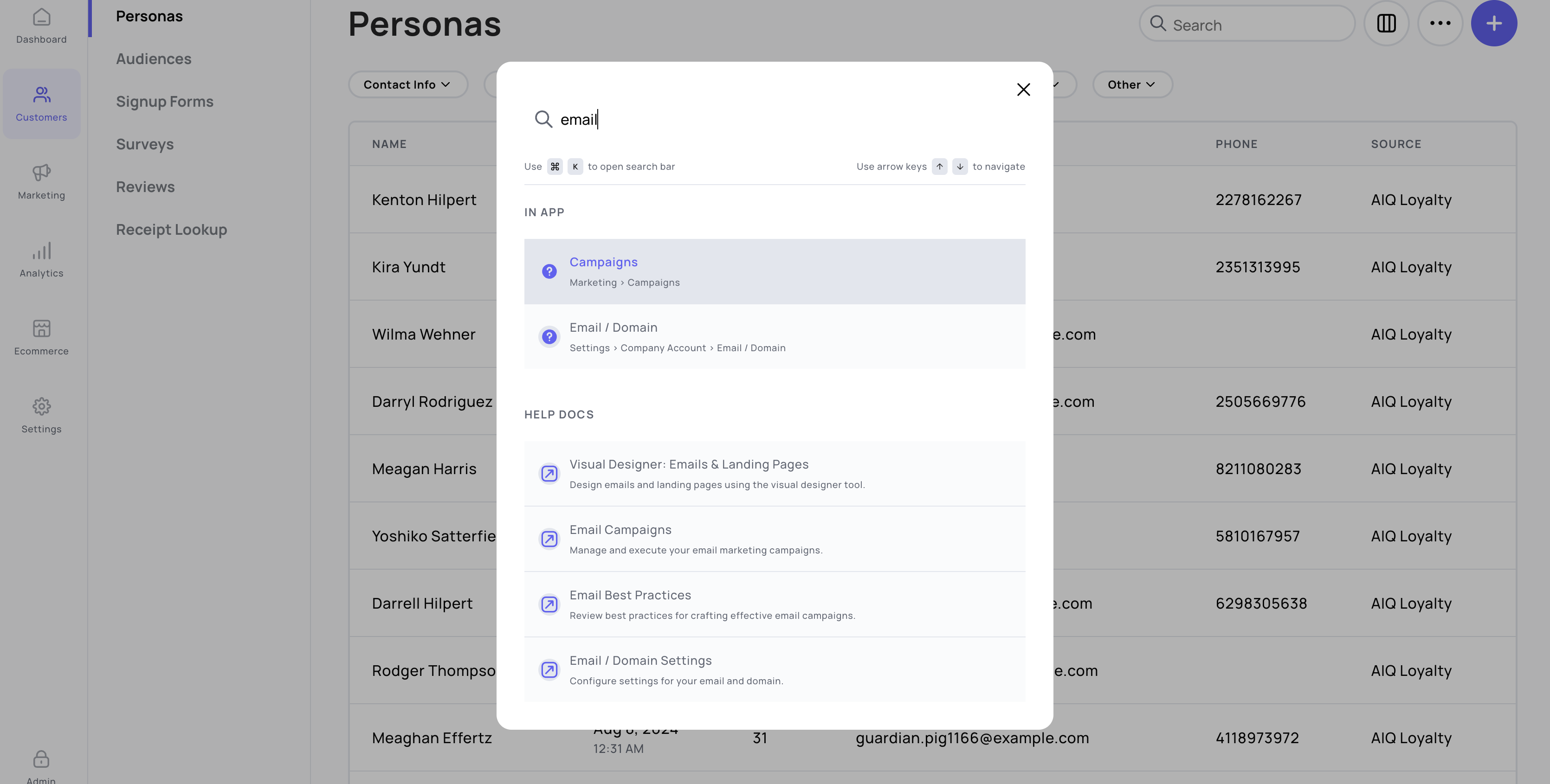Click phone number 2278162267
The width and height of the screenshot is (1550, 784).
click(1258, 200)
